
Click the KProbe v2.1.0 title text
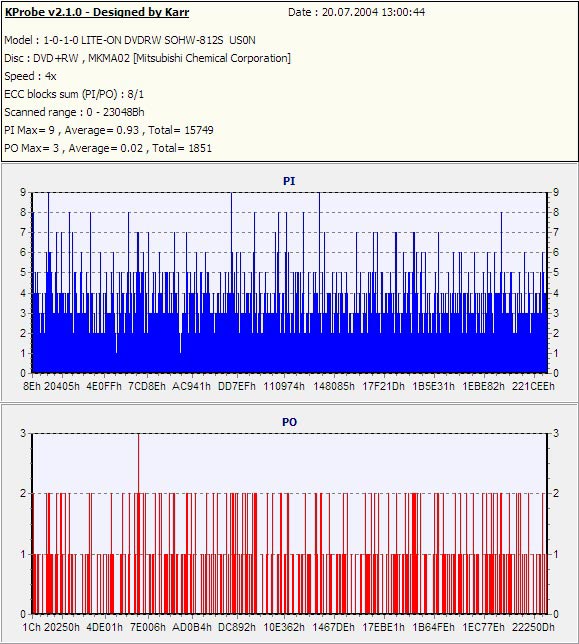(96, 12)
